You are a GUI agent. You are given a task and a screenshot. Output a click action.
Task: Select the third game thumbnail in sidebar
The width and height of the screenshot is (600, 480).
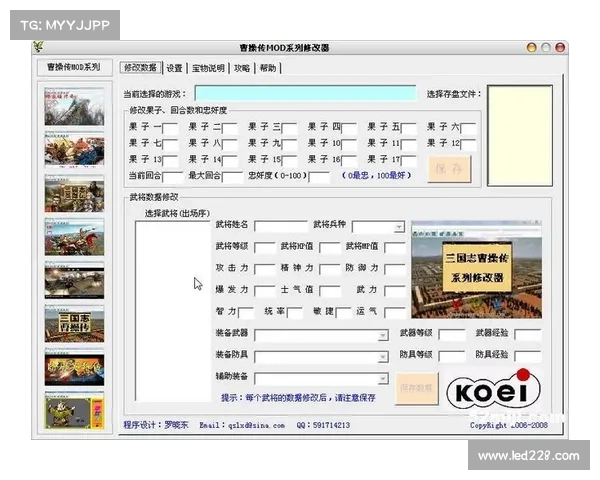pyautogui.click(x=74, y=193)
